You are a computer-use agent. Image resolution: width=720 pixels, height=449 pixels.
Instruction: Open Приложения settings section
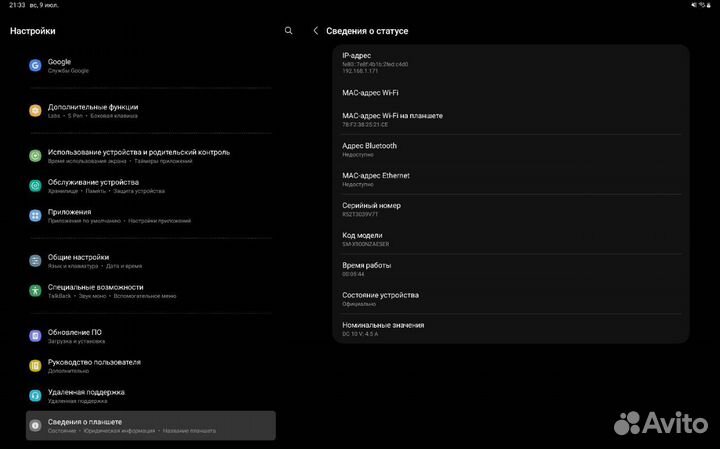pyautogui.click(x=151, y=216)
